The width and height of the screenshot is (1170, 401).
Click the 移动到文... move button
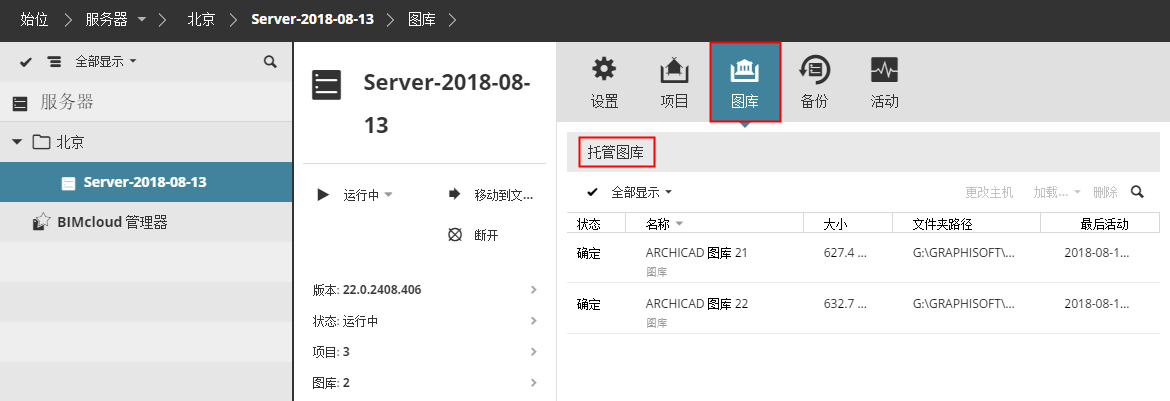(490, 195)
